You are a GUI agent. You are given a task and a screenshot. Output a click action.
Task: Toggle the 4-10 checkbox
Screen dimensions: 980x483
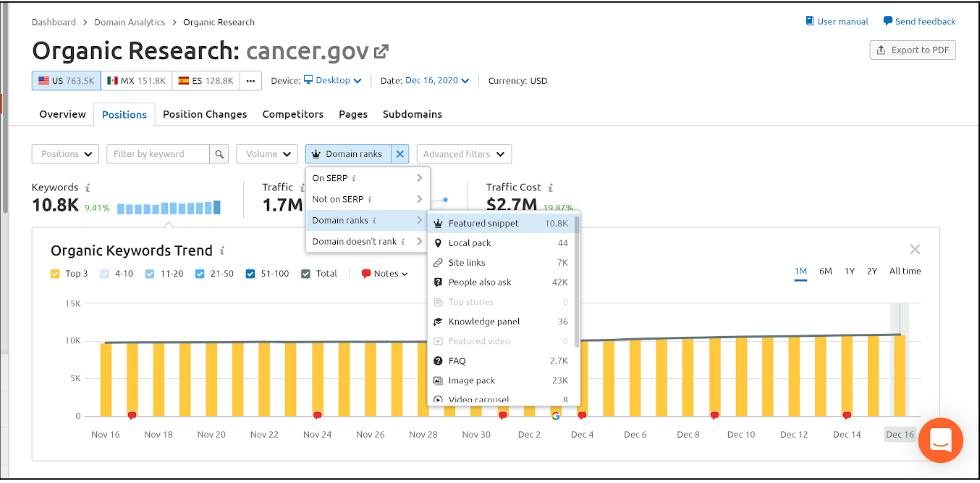(104, 274)
